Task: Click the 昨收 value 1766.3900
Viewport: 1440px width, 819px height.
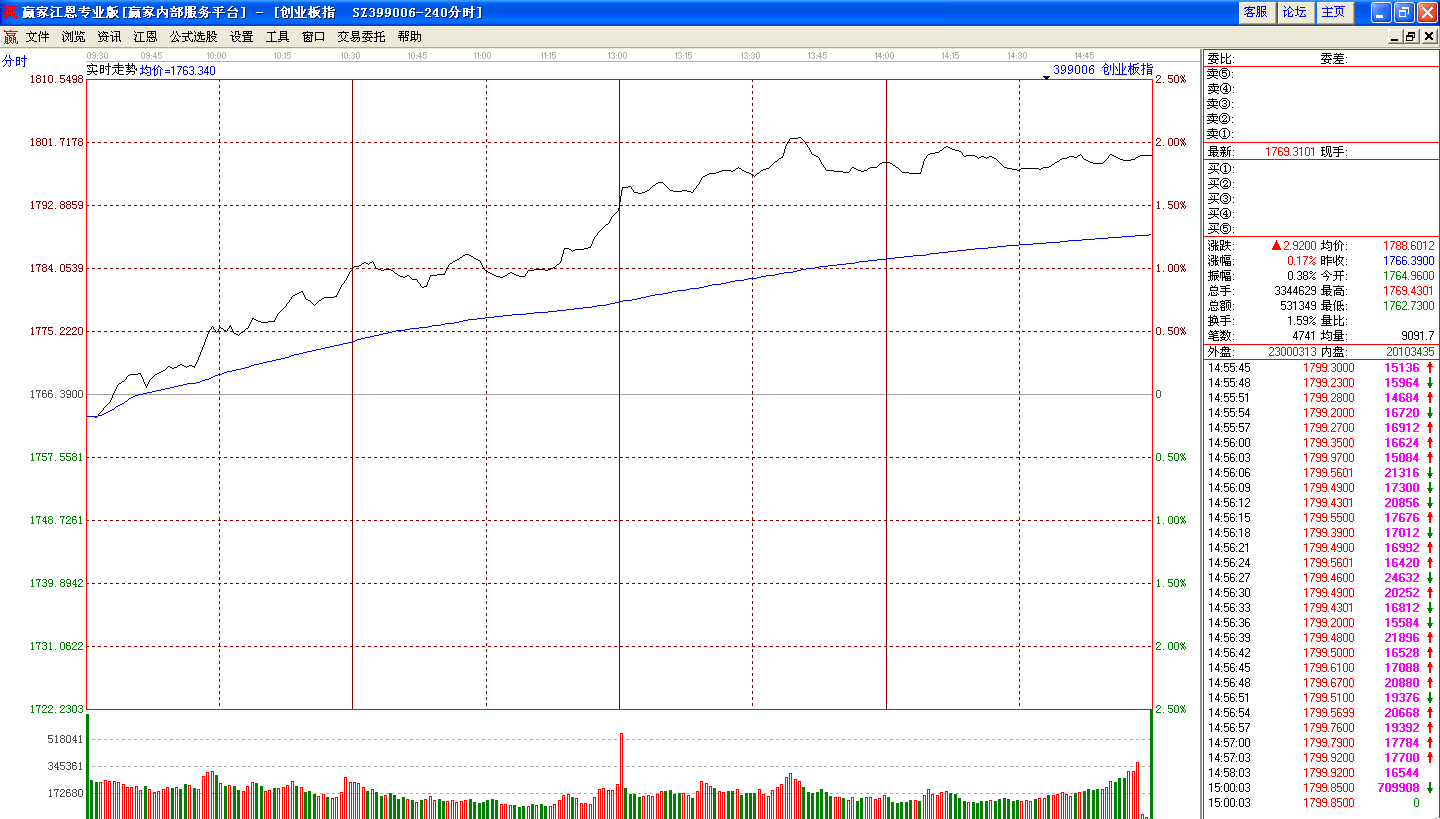Action: click(x=1408, y=260)
